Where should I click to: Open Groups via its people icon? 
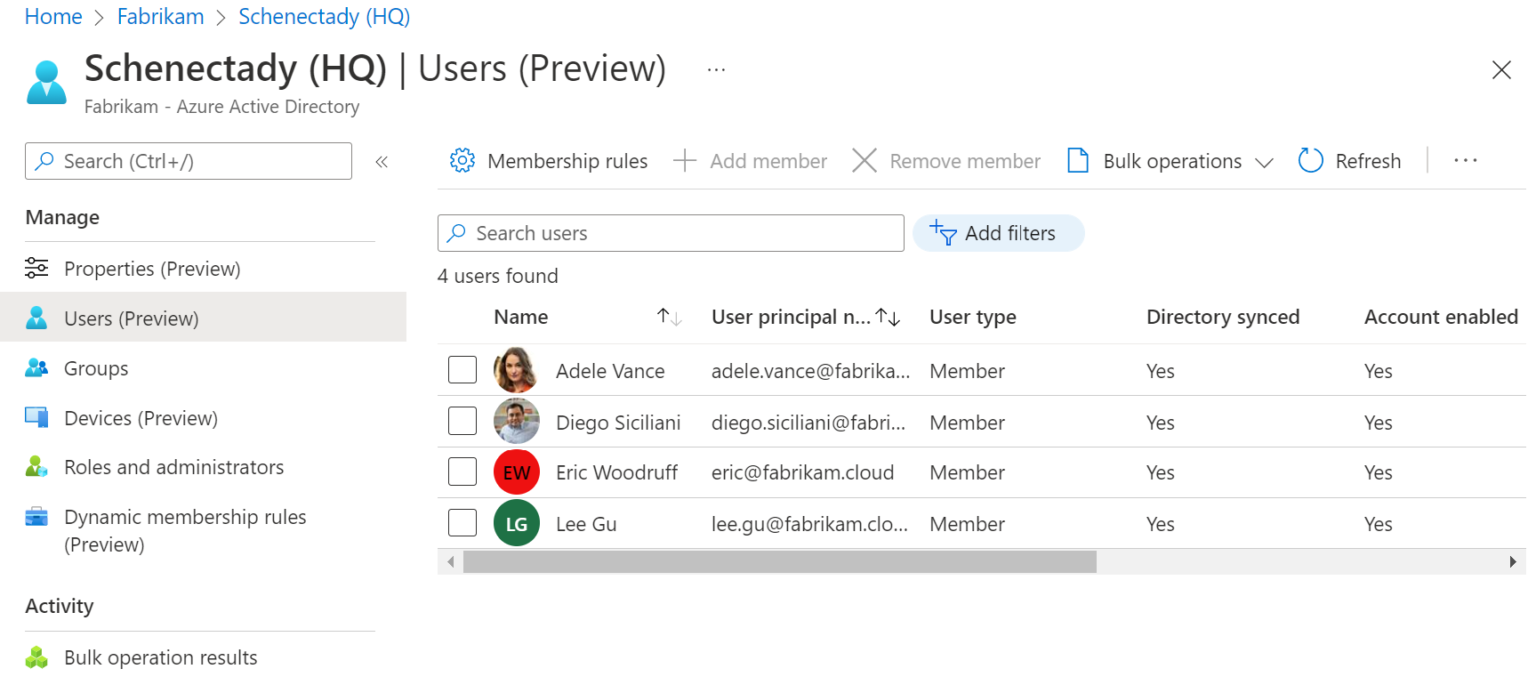(x=37, y=368)
